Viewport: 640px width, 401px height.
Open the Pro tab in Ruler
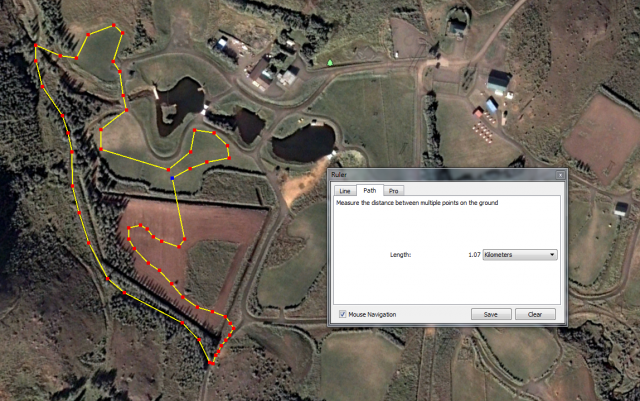393,191
